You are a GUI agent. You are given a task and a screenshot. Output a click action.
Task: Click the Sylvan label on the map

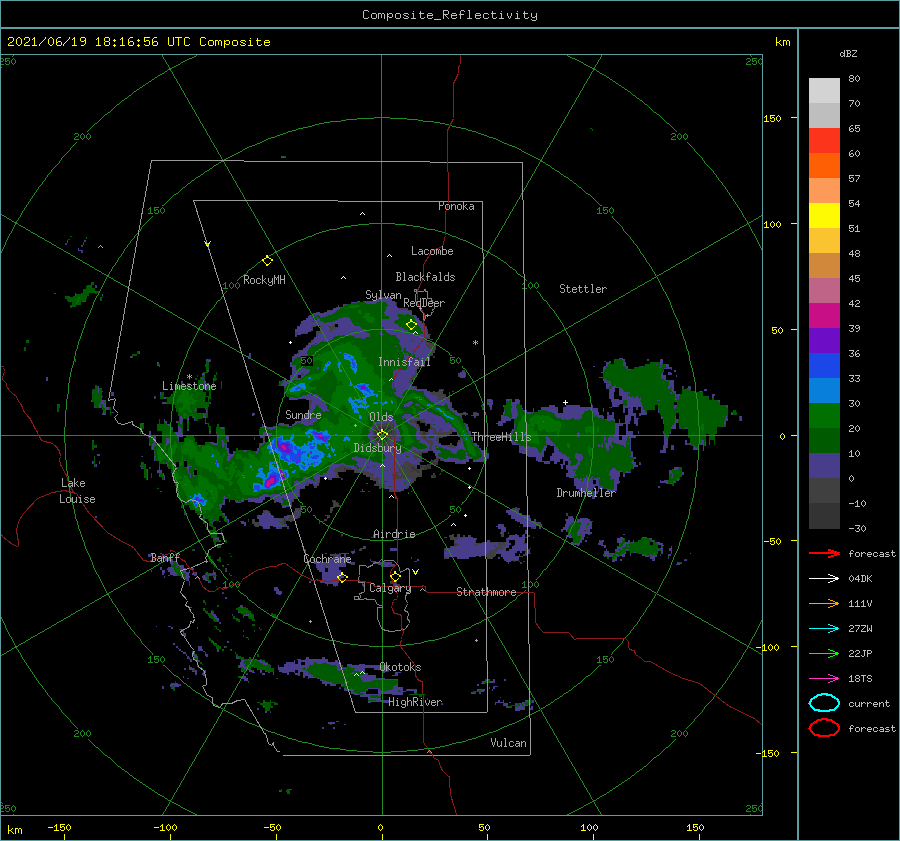(383, 295)
